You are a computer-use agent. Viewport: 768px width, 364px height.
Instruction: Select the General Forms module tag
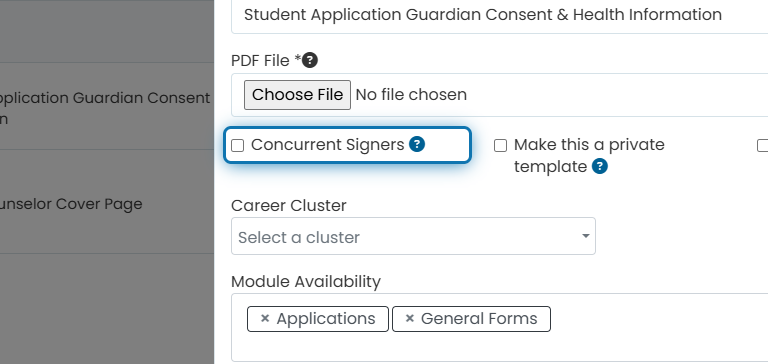click(x=471, y=319)
